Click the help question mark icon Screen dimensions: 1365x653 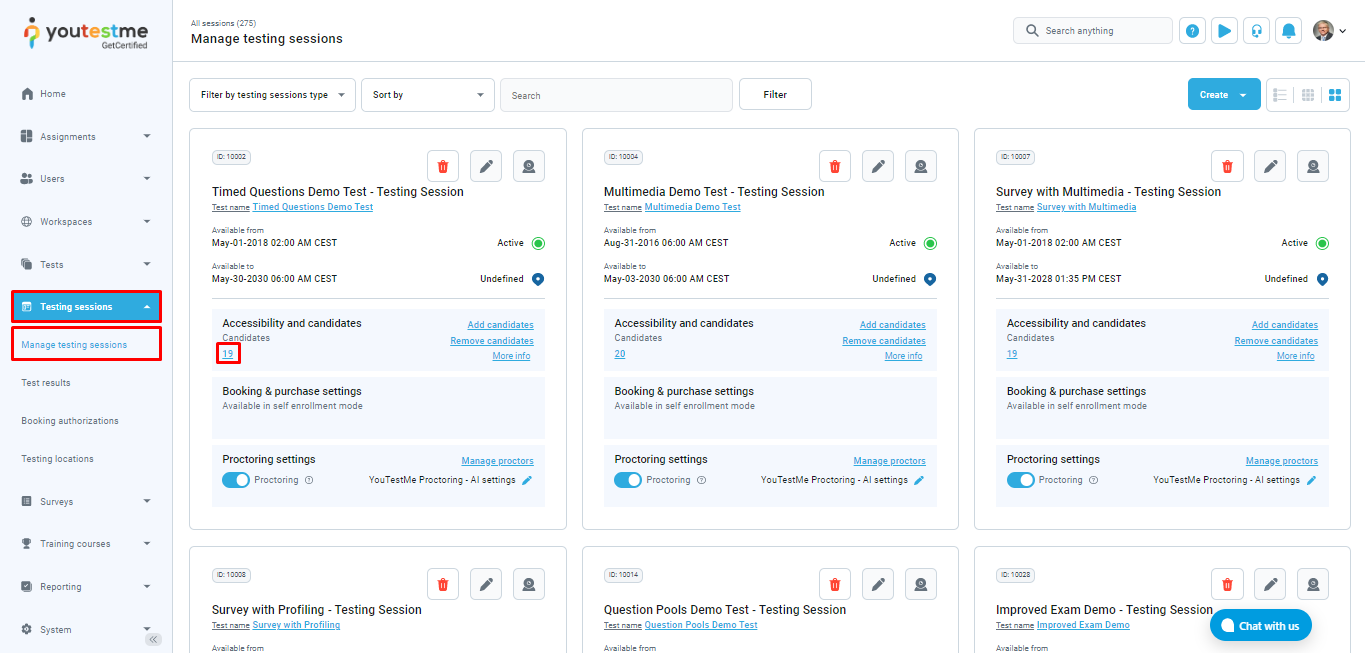(1192, 31)
